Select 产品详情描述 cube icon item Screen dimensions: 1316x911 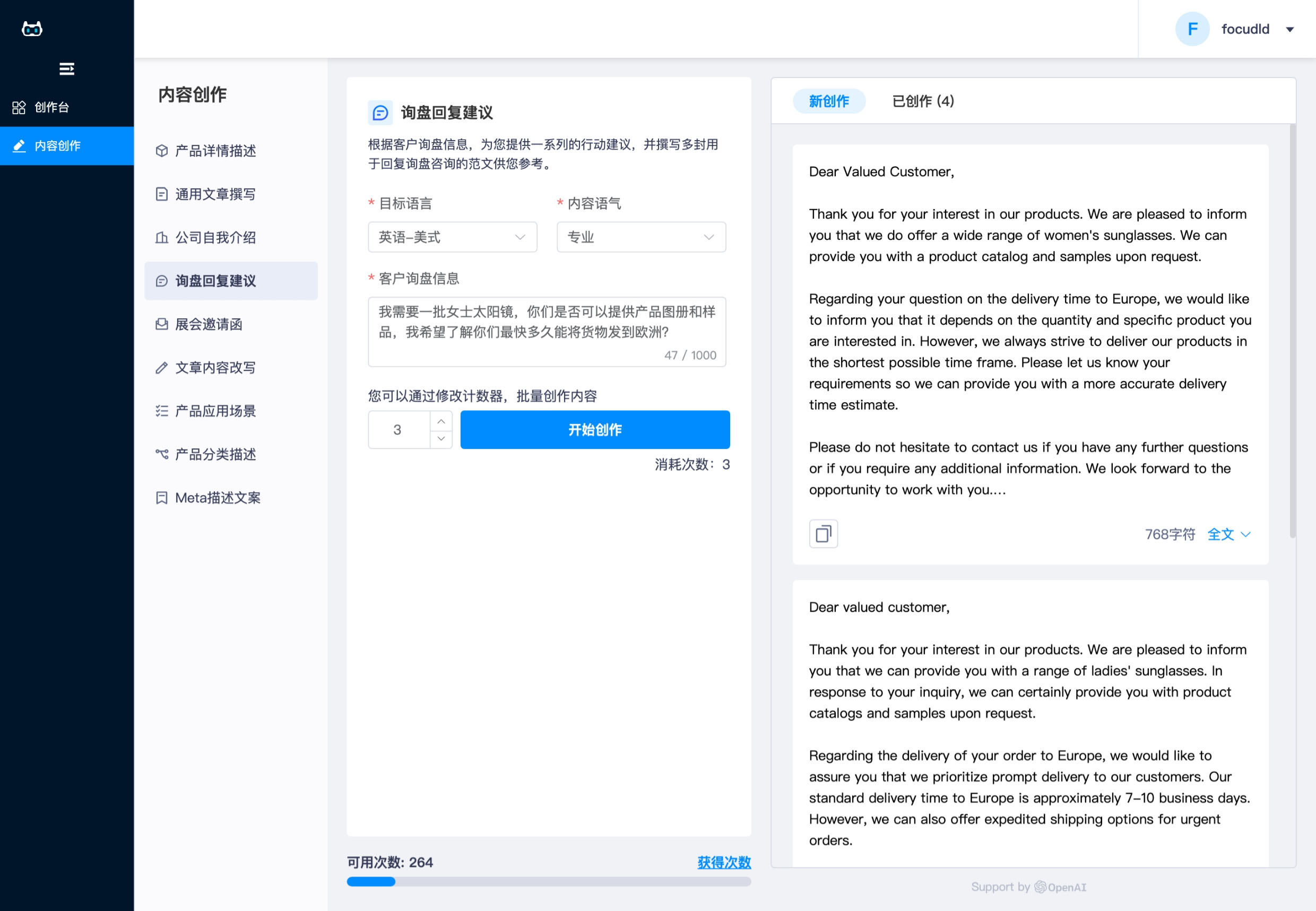(x=215, y=151)
